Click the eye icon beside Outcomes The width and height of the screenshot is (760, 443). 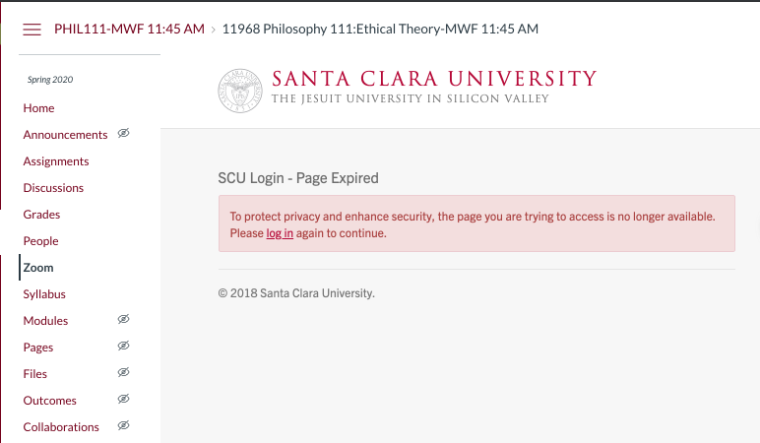coord(124,399)
